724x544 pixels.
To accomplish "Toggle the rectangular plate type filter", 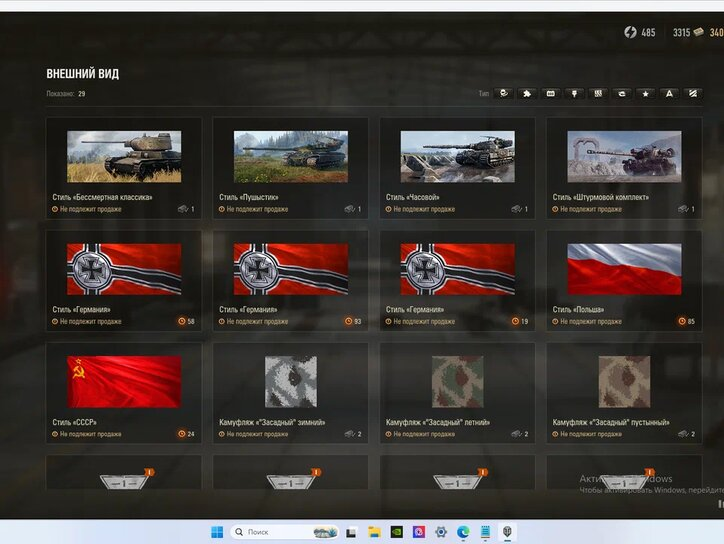I will coord(550,94).
